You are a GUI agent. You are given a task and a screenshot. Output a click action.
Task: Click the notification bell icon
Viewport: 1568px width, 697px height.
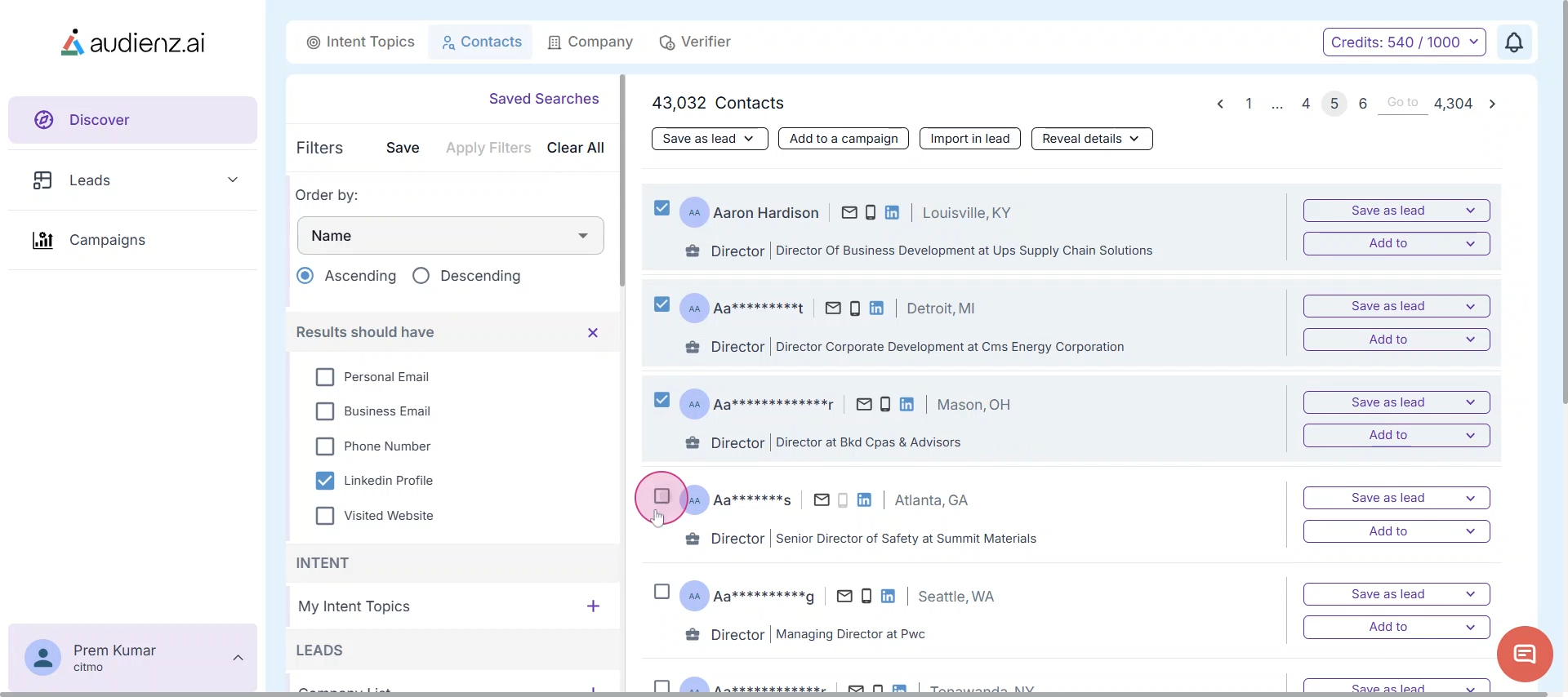[x=1513, y=42]
